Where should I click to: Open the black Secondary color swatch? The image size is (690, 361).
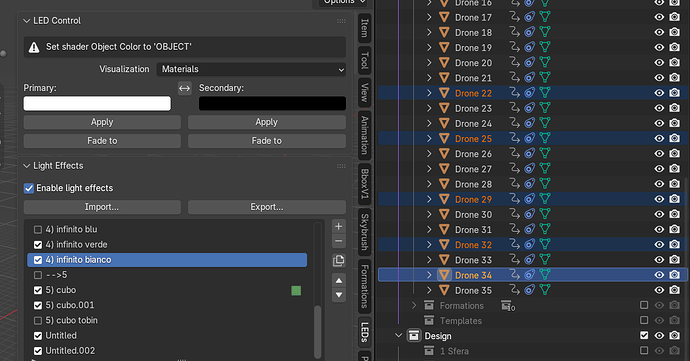(x=272, y=103)
